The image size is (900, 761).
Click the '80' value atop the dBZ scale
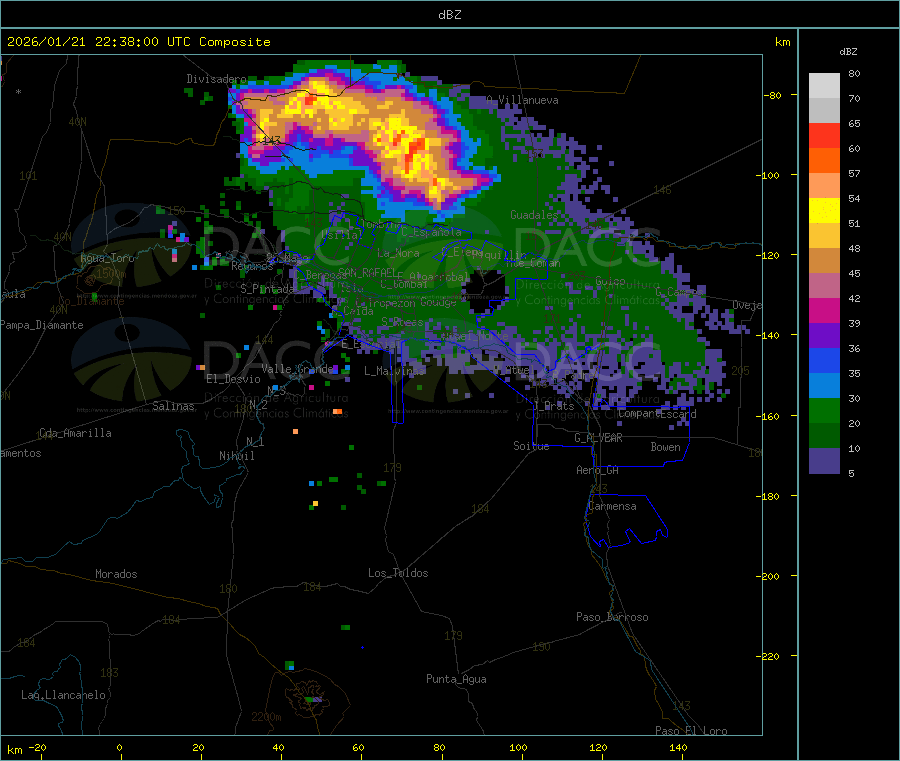[x=854, y=73]
